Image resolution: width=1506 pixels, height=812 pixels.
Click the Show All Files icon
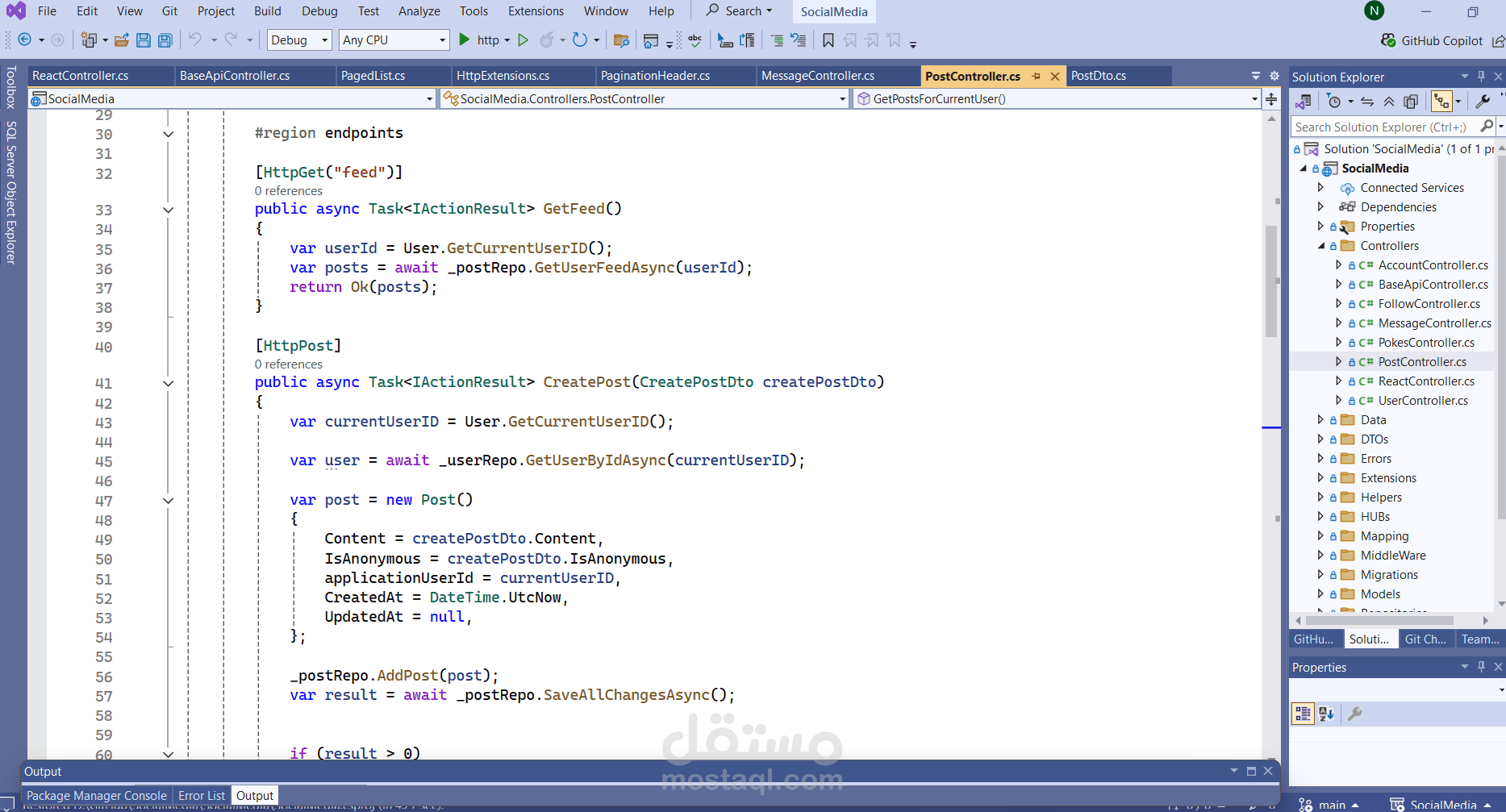(1411, 102)
